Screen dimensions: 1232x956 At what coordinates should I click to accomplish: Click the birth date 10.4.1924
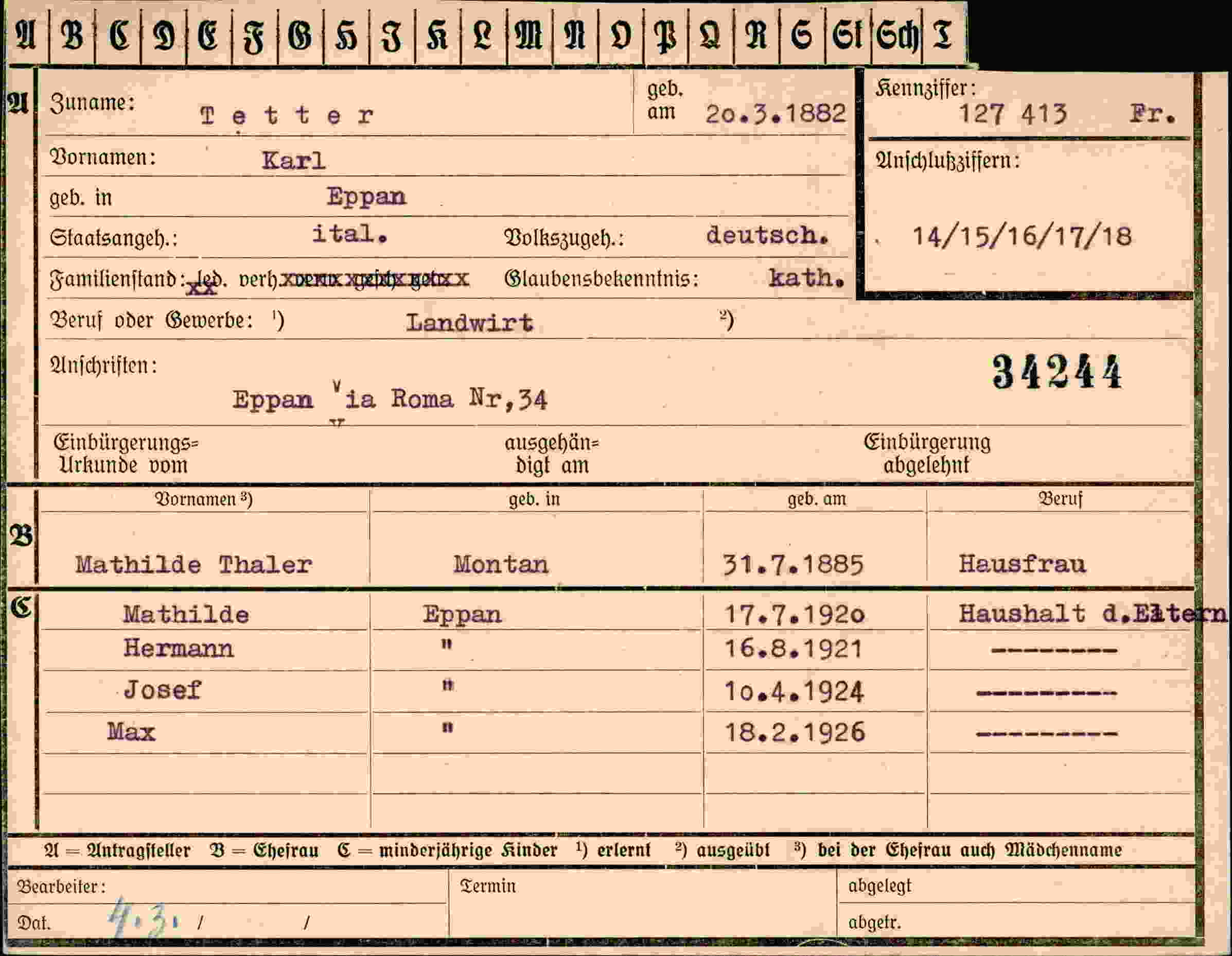click(x=794, y=692)
